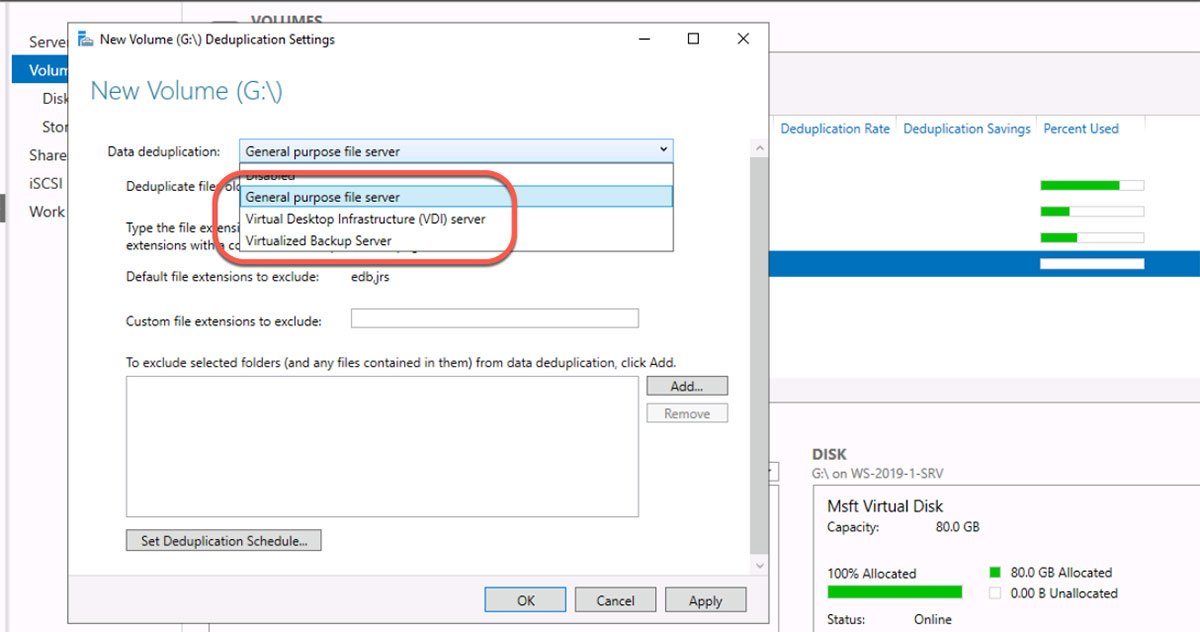Click Add to exclude a folder
1200x632 pixels.
point(687,385)
